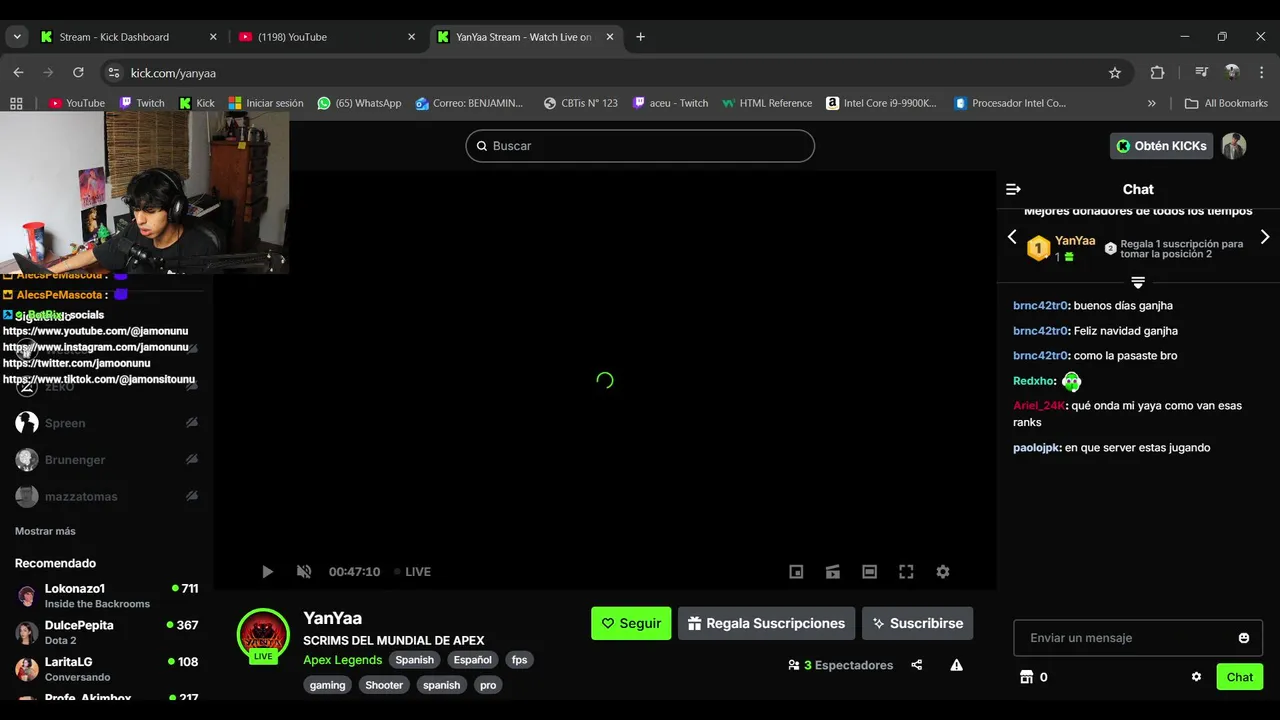Image resolution: width=1280 pixels, height=720 pixels.
Task: Collapse the chat panel using the arrow icon
Action: pos(1013,189)
